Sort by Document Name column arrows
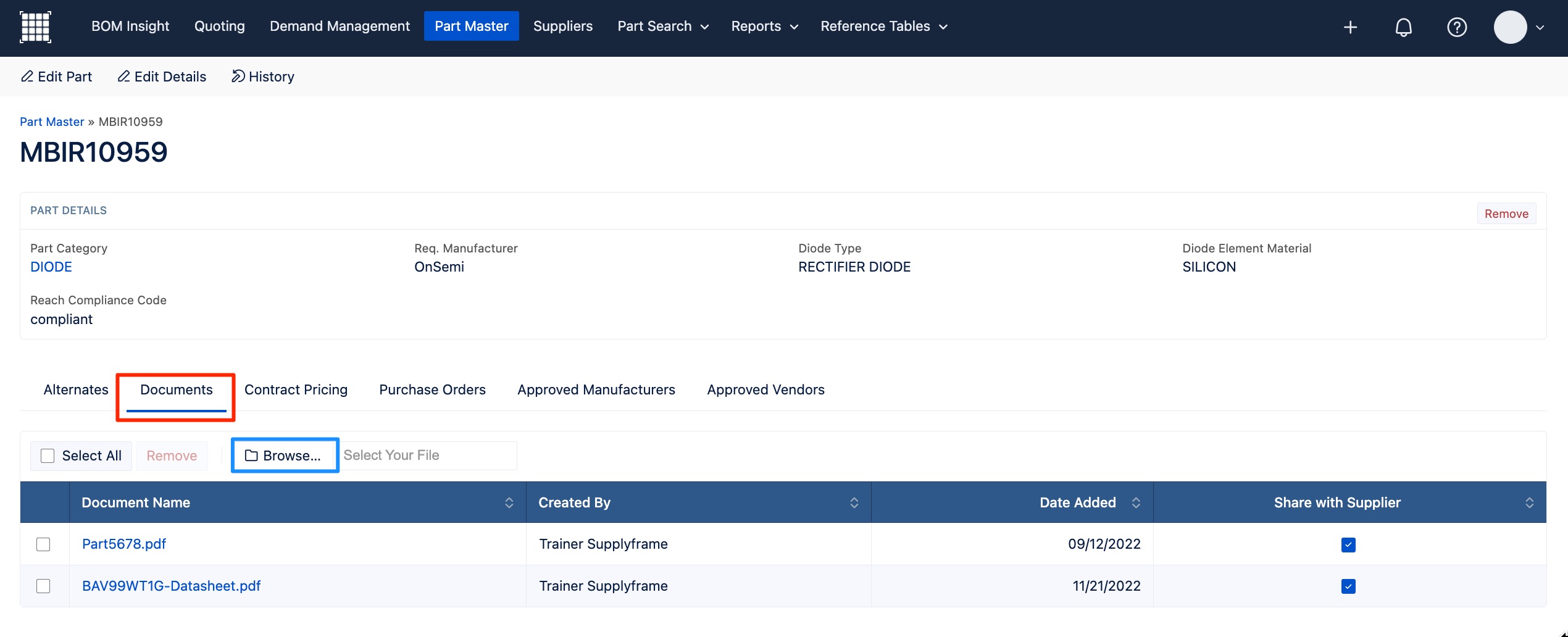The width and height of the screenshot is (1568, 637). (509, 502)
